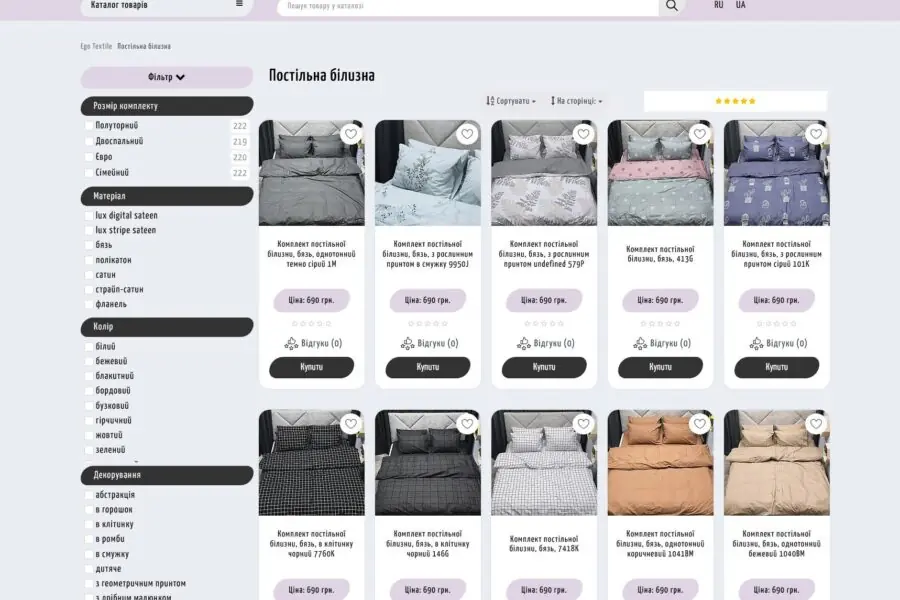Viewport: 900px width, 600px height.
Task: Click Купити for the 579P set
Action: 544,367
